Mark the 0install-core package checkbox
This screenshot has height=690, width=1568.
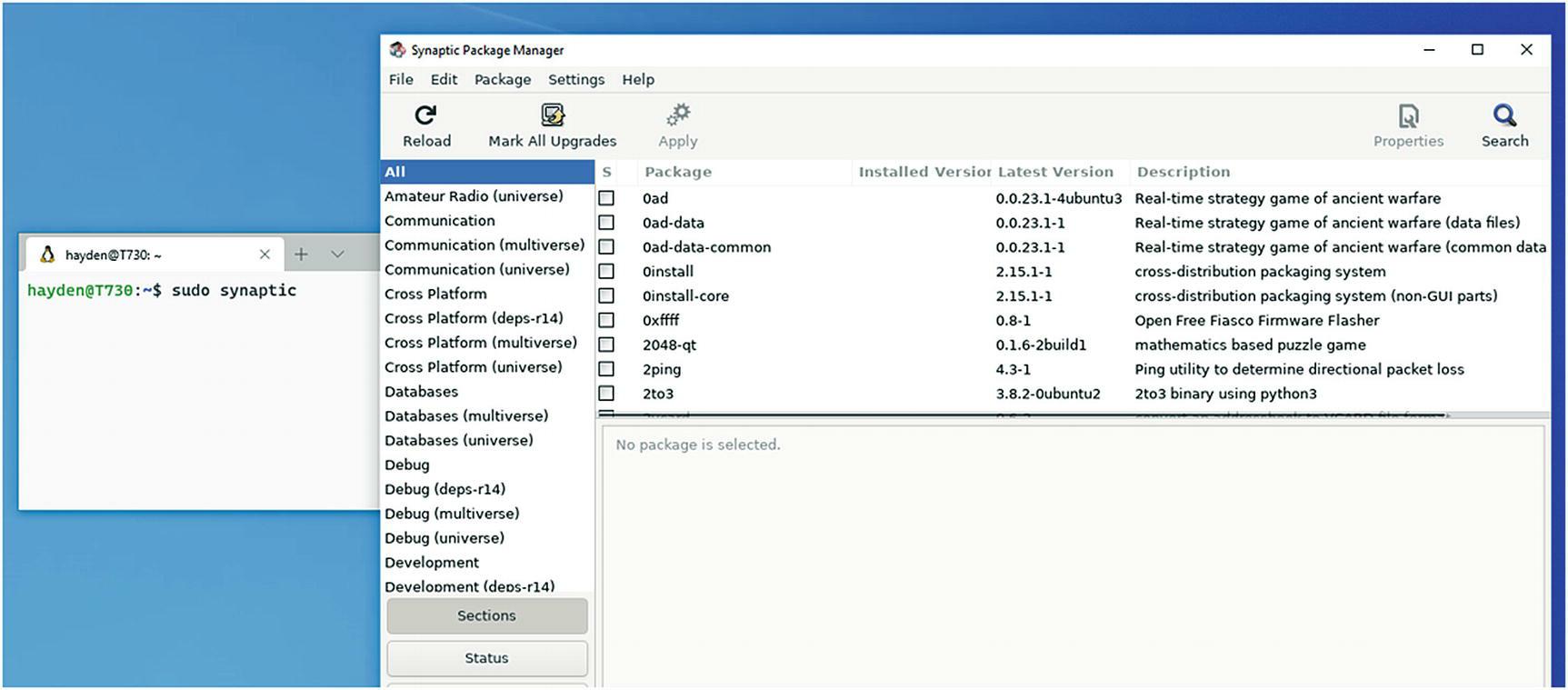pos(606,296)
